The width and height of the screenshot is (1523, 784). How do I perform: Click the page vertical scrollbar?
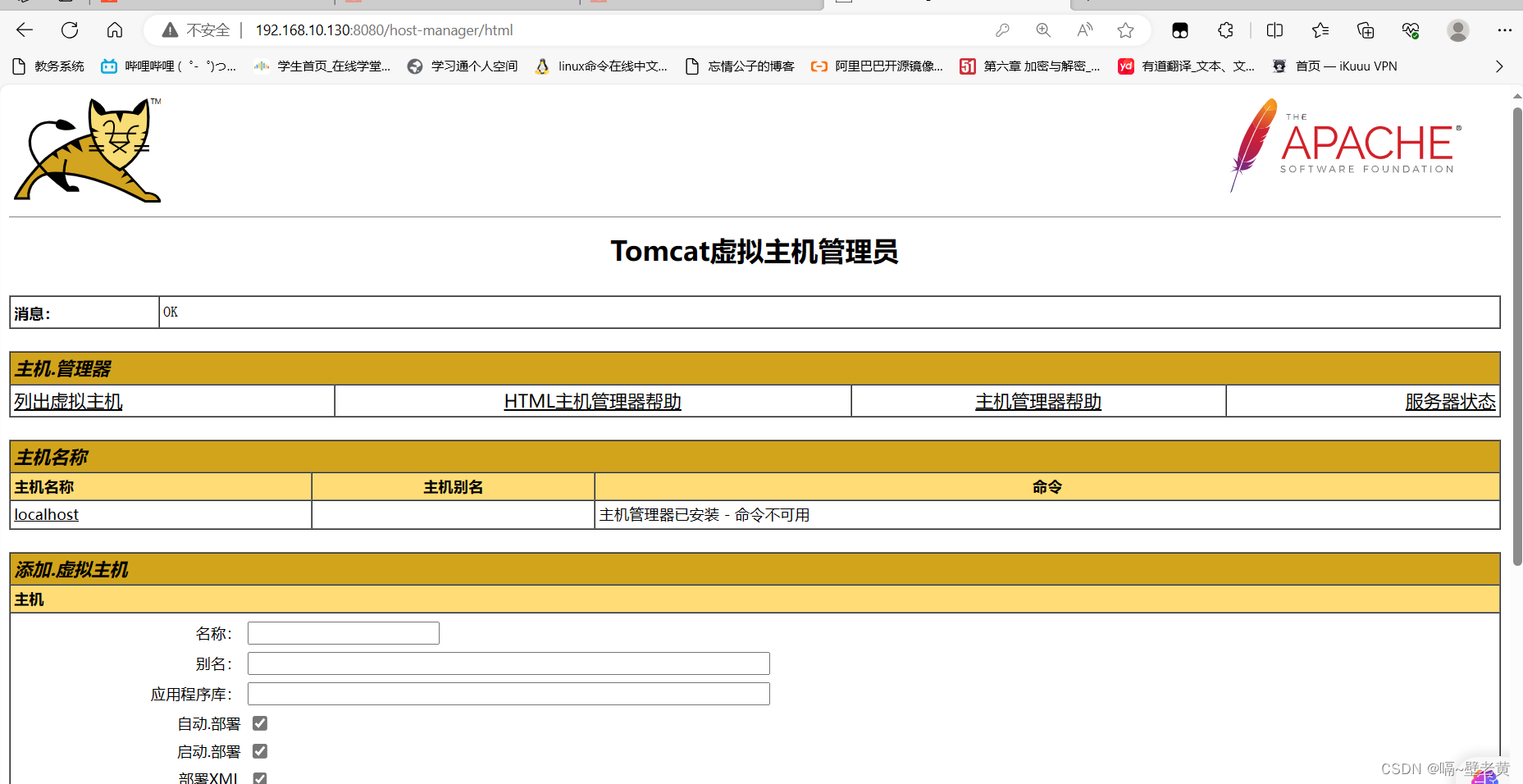click(1517, 336)
